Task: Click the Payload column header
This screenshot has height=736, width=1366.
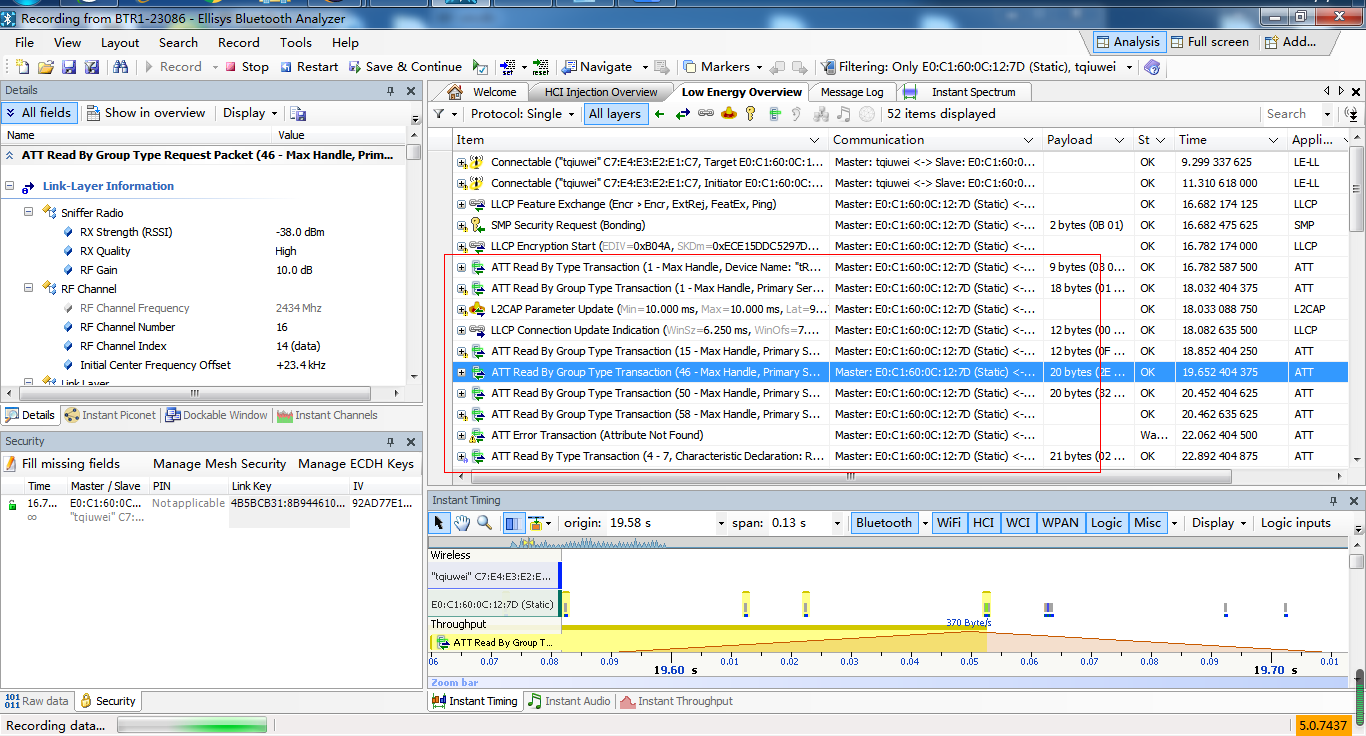Action: click(x=1086, y=140)
